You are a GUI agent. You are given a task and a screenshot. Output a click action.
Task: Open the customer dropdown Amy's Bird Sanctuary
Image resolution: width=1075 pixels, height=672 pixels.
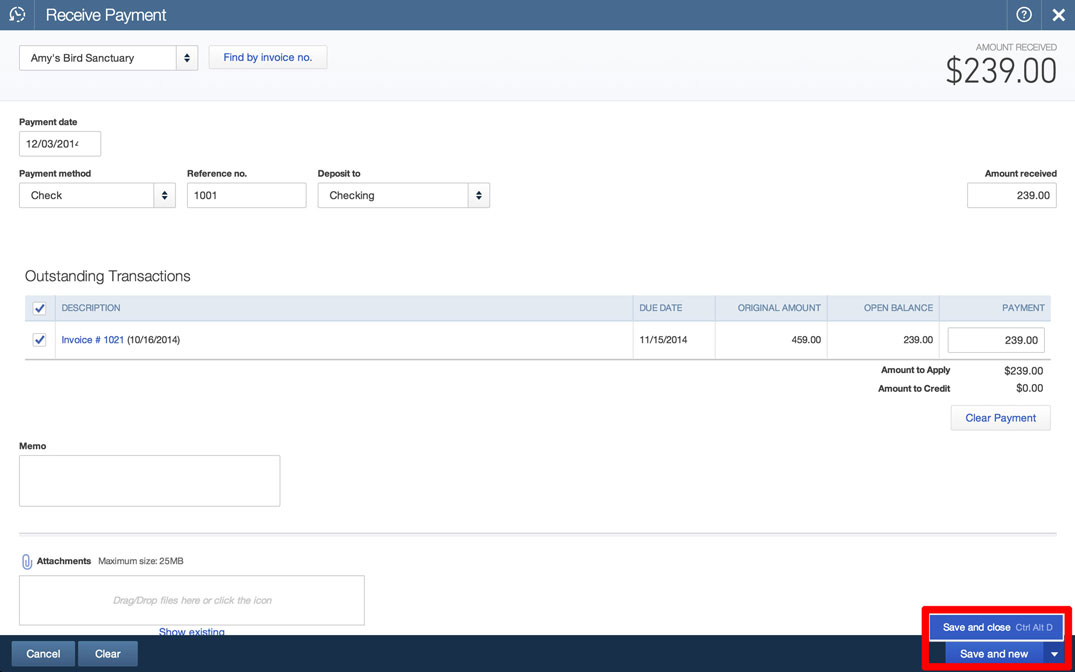(108, 58)
